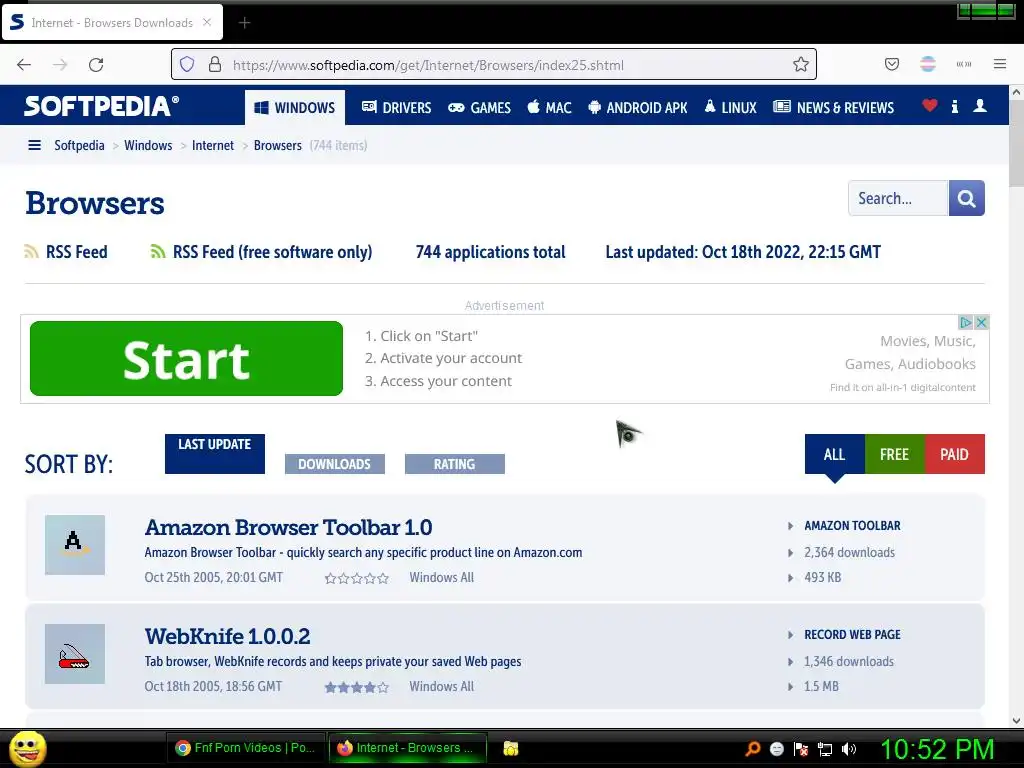Click Browsers breadcrumb link
This screenshot has width=1024, height=768.
point(278,145)
